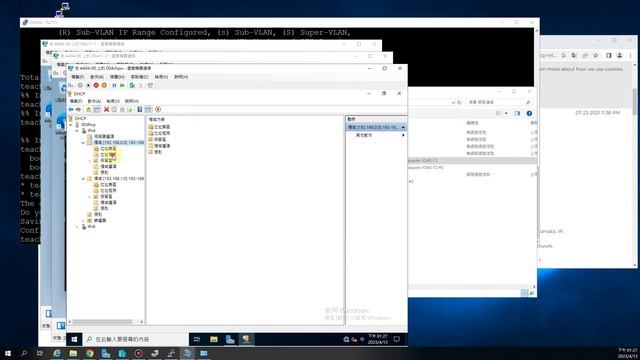Click the Properties icon right of the red X
Image resolution: width=640 pixels, height=360 pixels.
pyautogui.click(x=114, y=109)
